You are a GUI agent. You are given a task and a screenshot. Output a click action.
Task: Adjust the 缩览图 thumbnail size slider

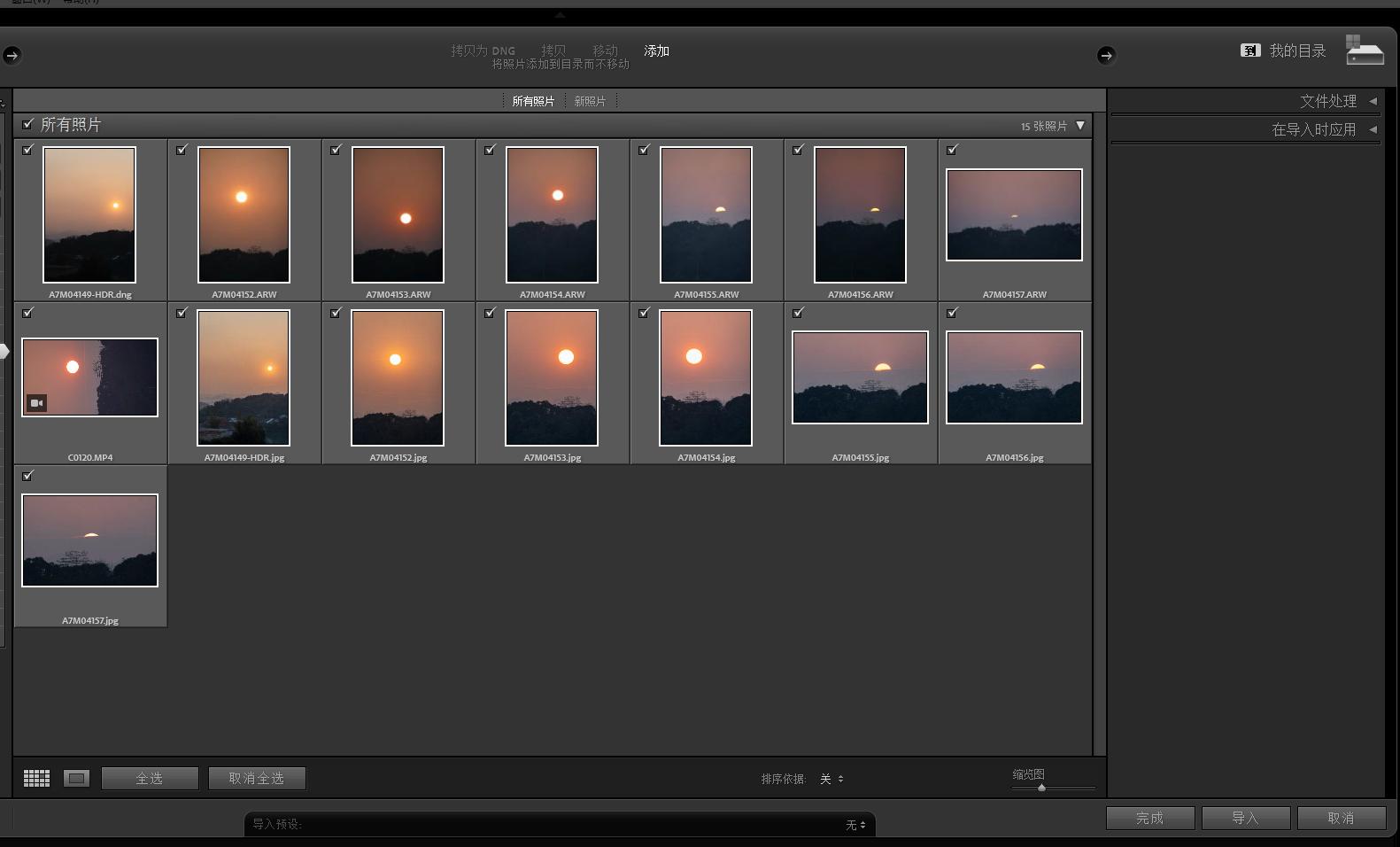[1042, 787]
